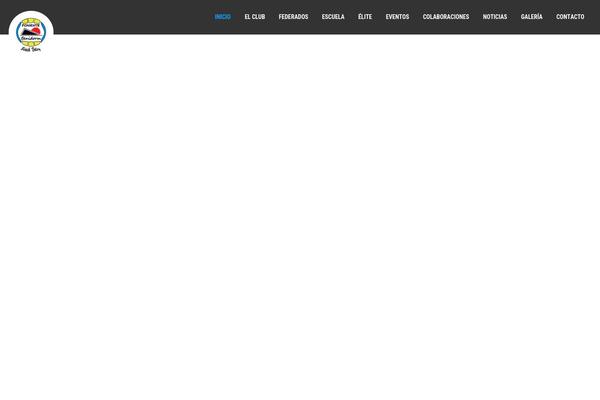Navigate to EVENTOS
Image resolution: width=600 pixels, height=400 pixels.
[x=397, y=17]
